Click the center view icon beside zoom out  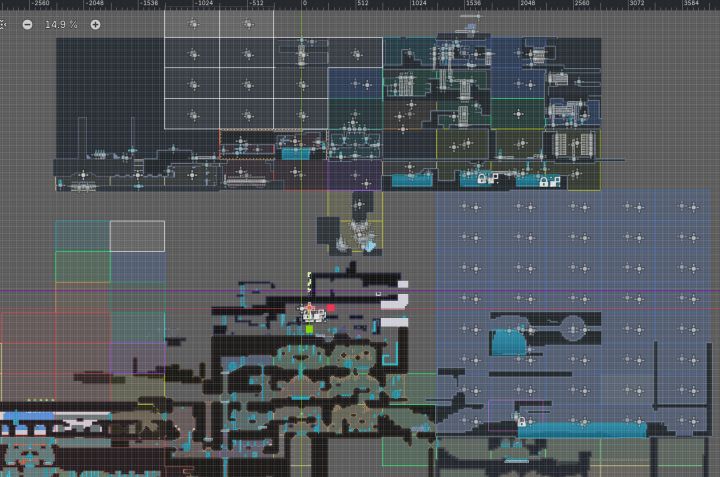(2, 24)
